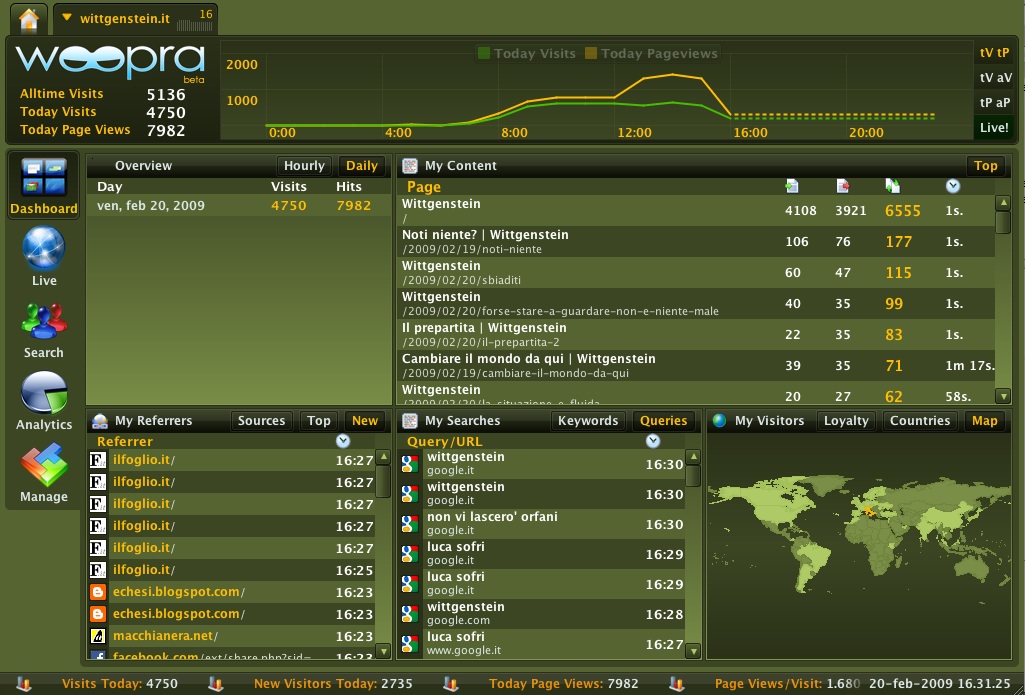This screenshot has width=1025, height=695.
Task: Click My Content scrollbar thumb
Action: point(1003,222)
